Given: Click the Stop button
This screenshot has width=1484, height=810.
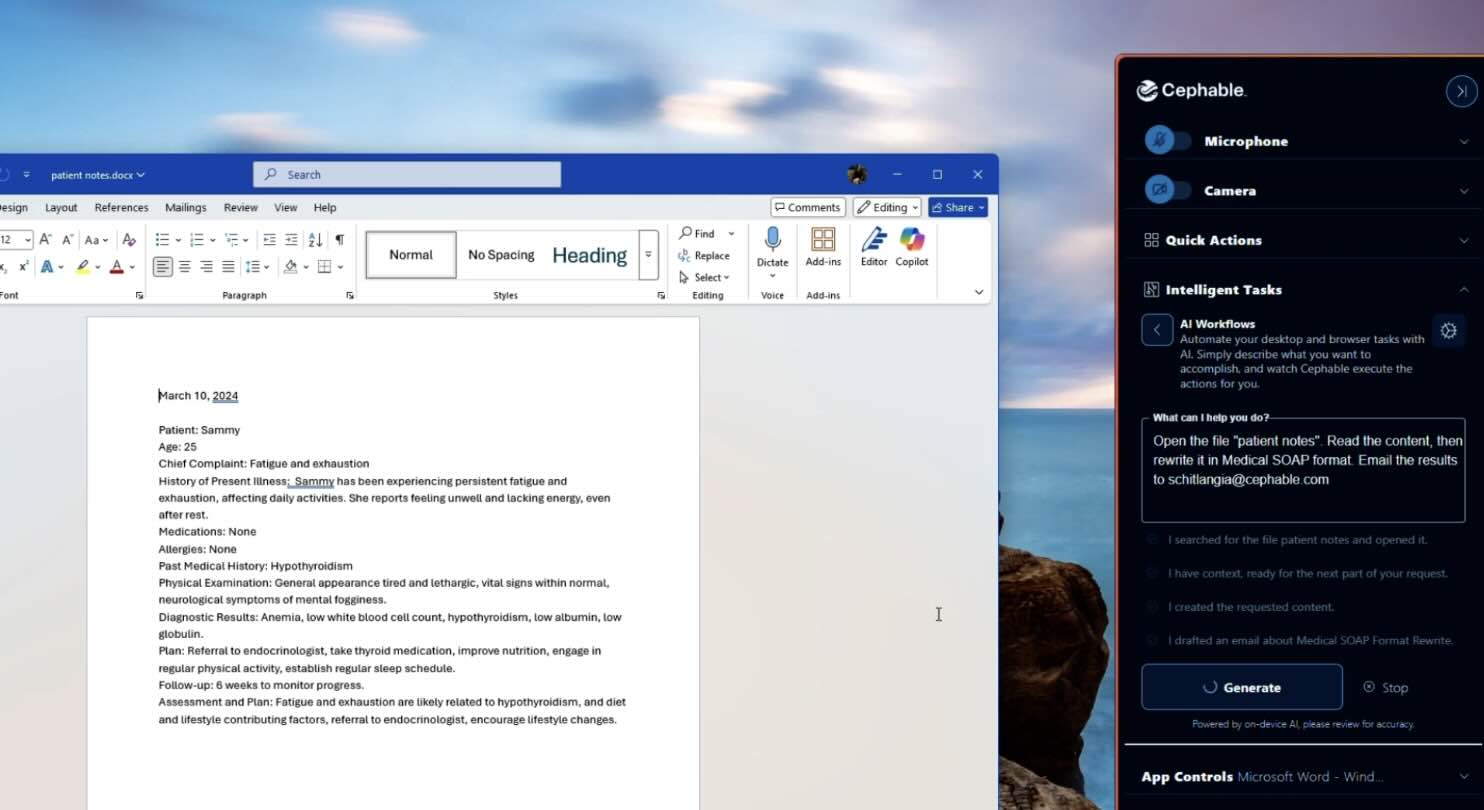Looking at the screenshot, I should point(1385,688).
